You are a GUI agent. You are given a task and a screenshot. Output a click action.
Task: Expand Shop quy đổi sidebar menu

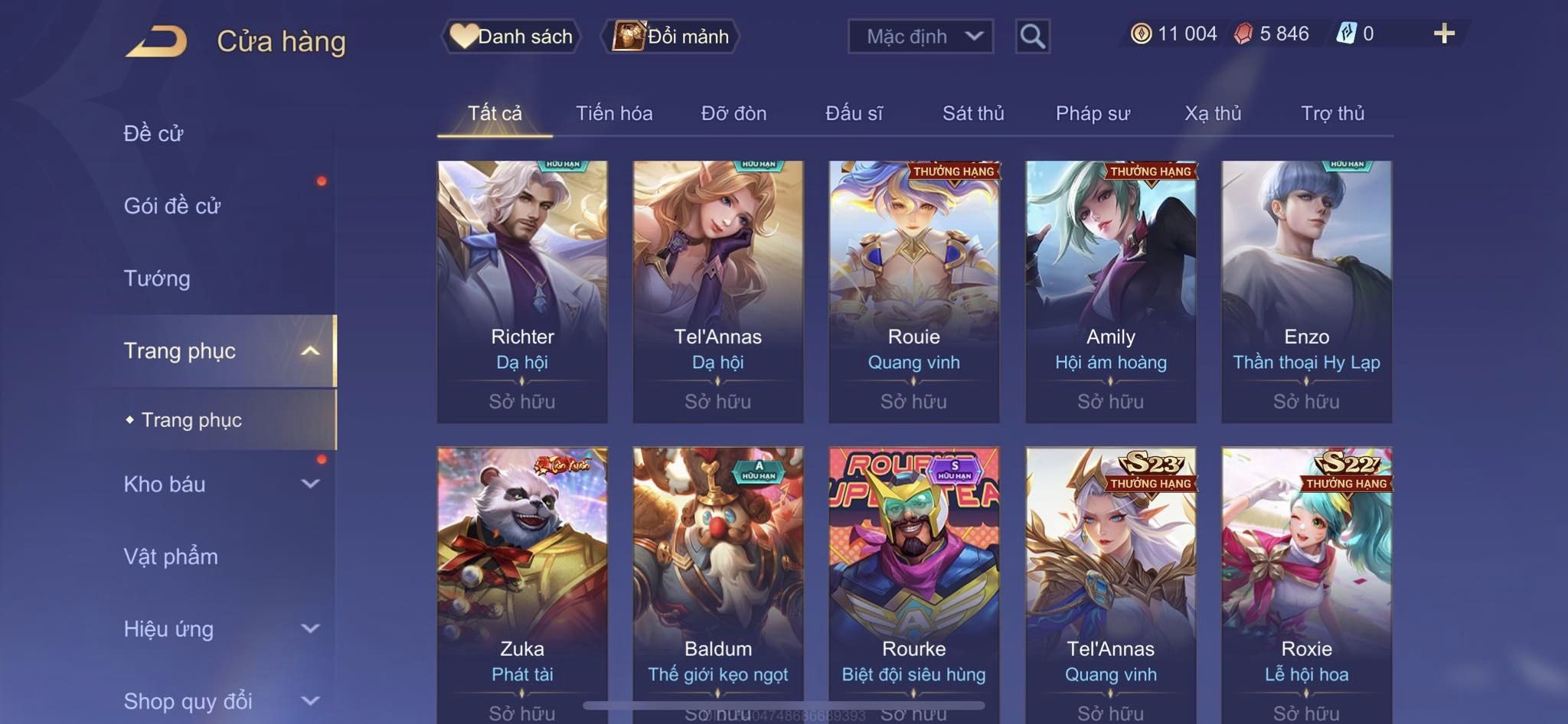pos(309,701)
